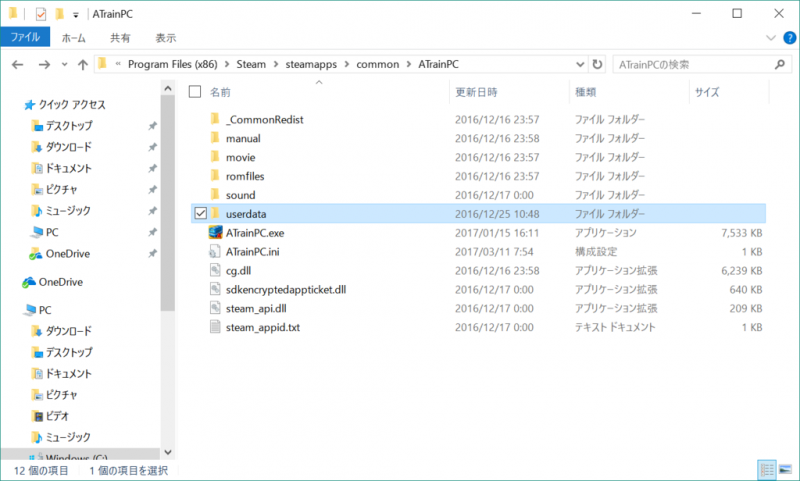Viewport: 800px width, 481px height.
Task: Click the common breadcrumb segment
Action: [378, 64]
